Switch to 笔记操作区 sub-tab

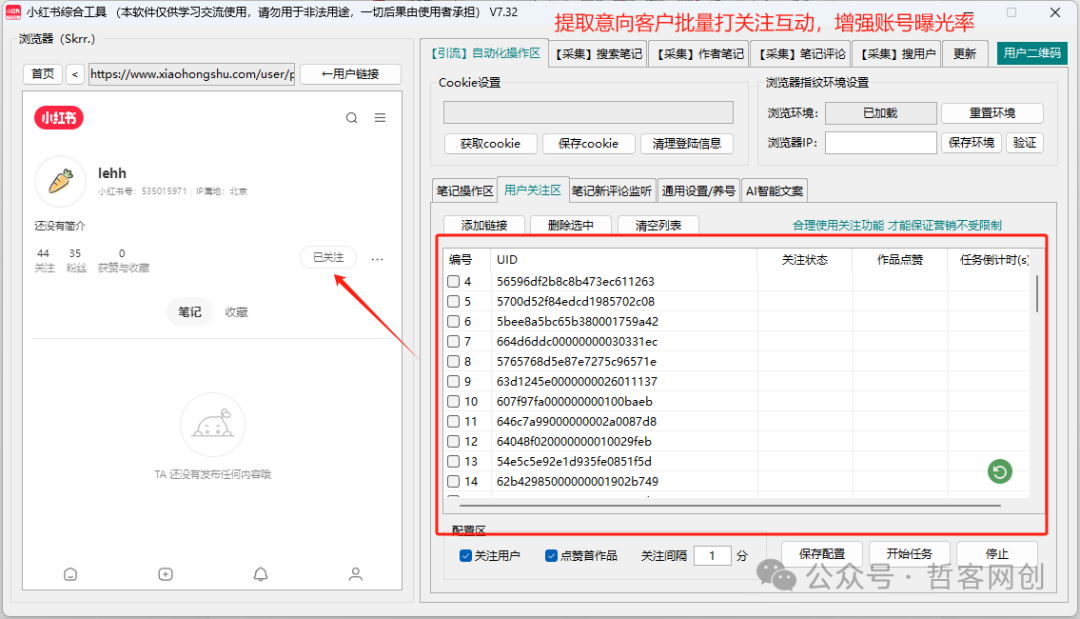pyautogui.click(x=465, y=191)
